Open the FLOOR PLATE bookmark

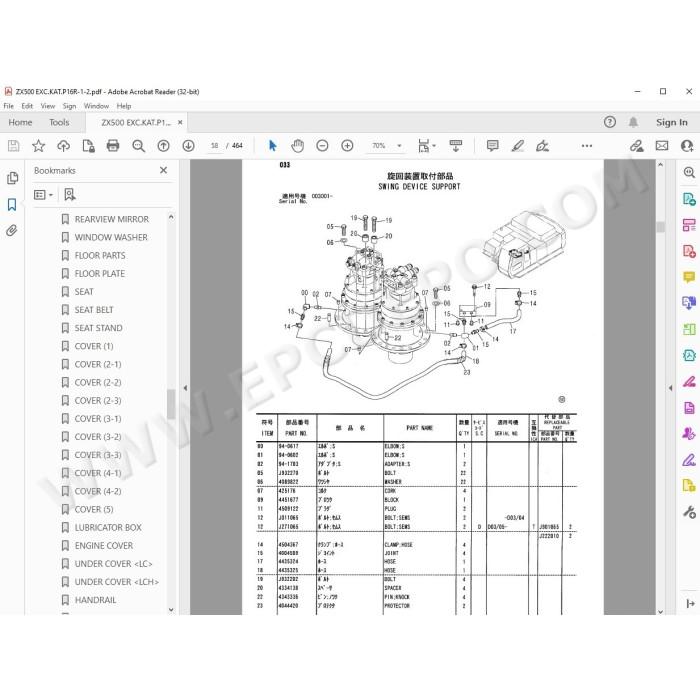coord(100,273)
